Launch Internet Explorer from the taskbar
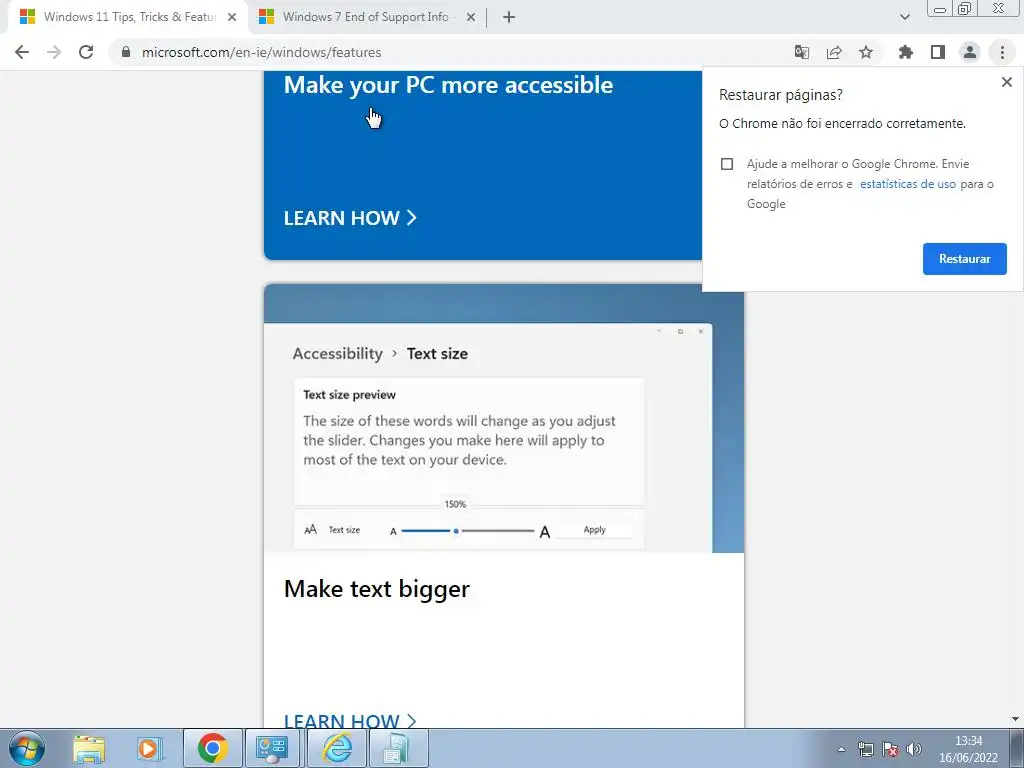Viewport: 1024px width, 768px height. click(x=337, y=748)
